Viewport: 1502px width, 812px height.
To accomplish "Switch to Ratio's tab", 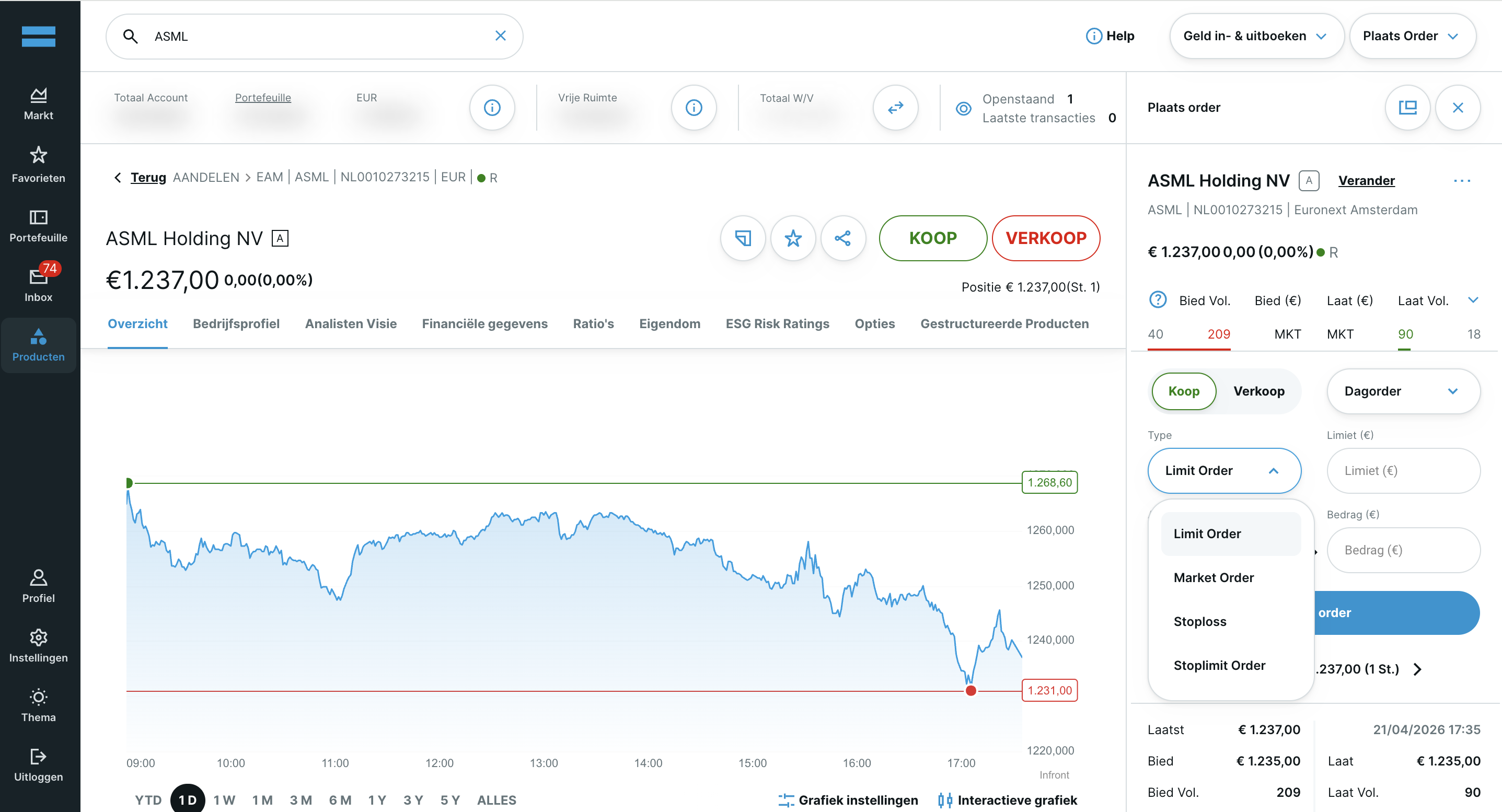I will (x=593, y=324).
